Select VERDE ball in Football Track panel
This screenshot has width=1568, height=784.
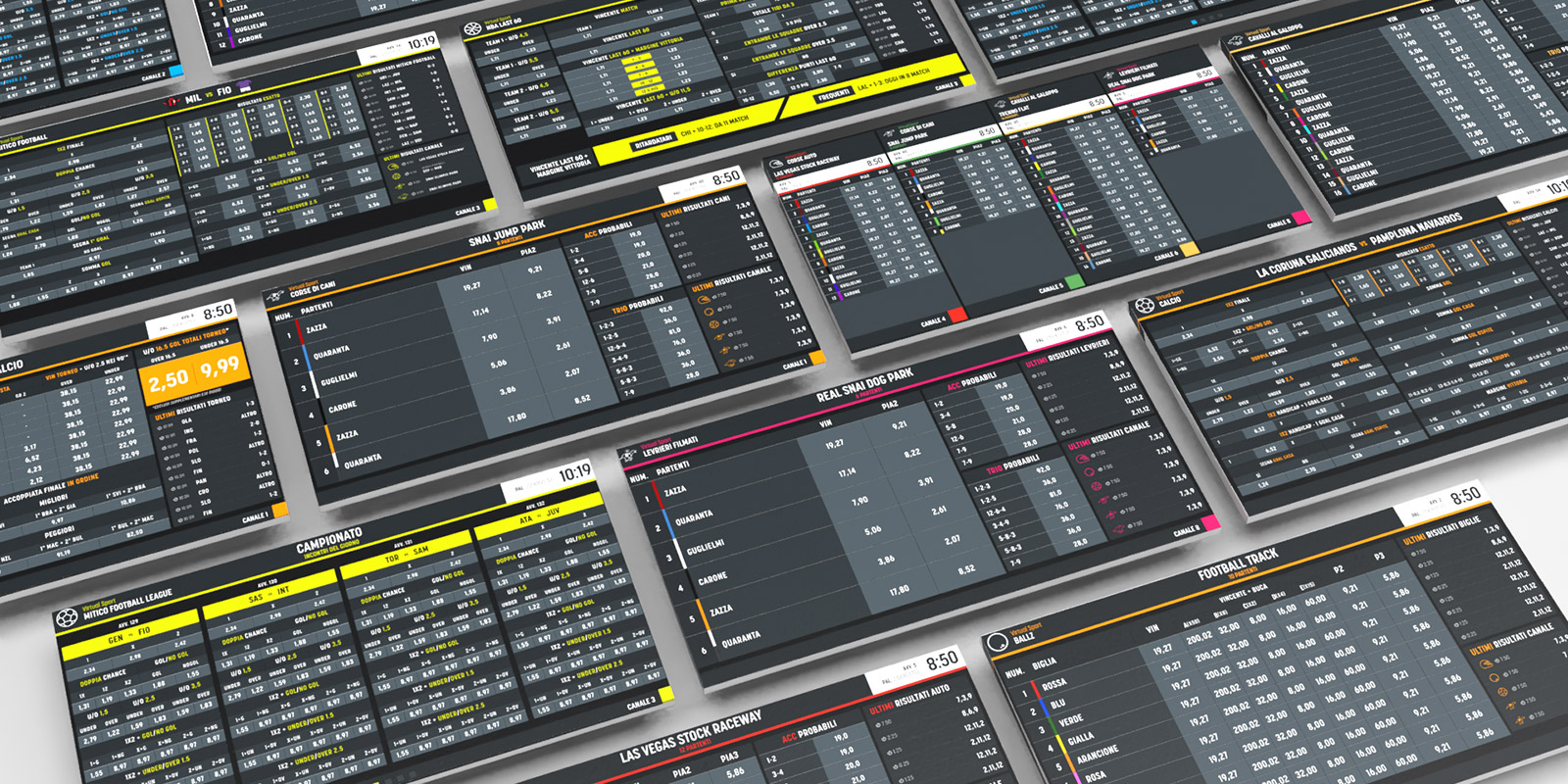1071,720
